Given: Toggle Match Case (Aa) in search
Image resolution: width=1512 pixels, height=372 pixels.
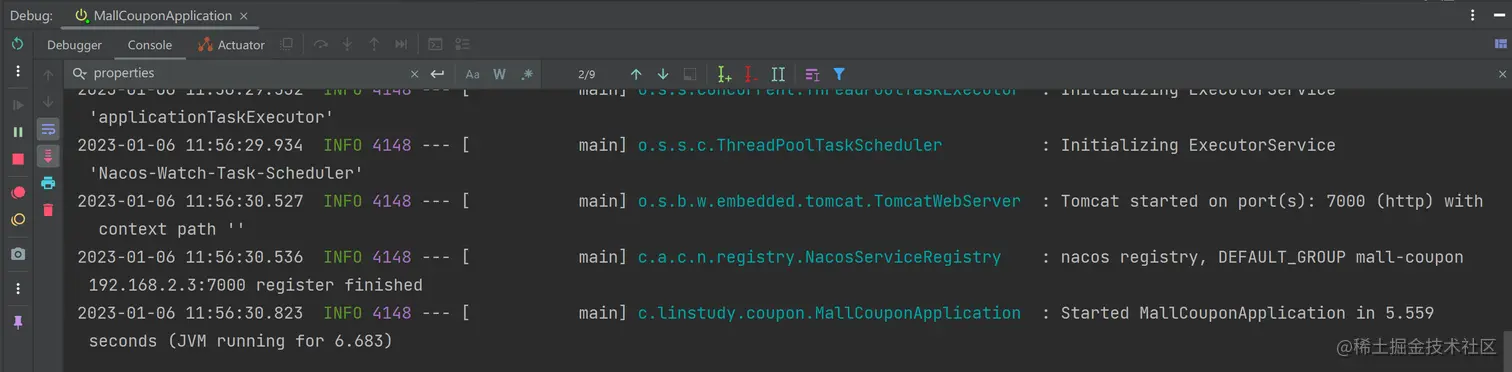Looking at the screenshot, I should tap(473, 74).
